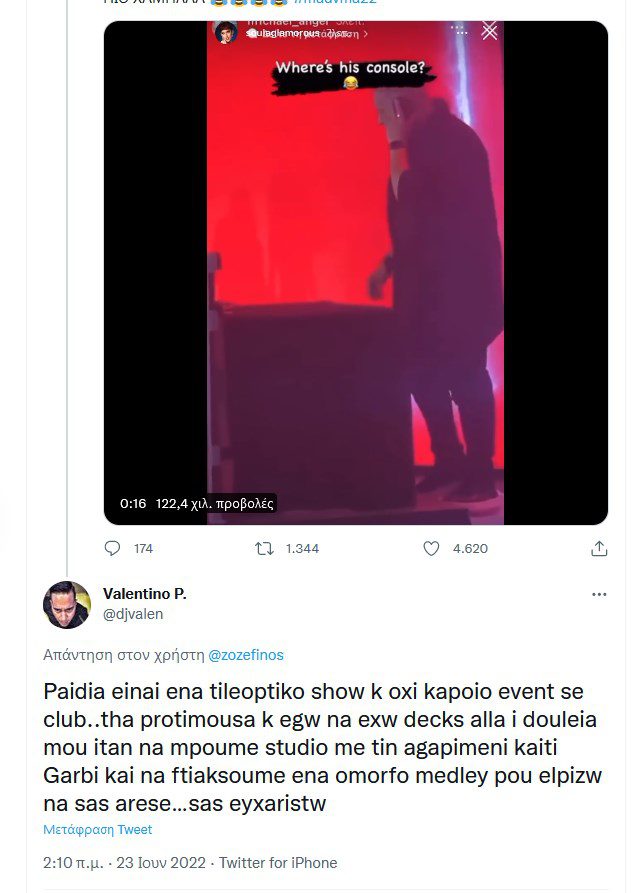The width and height of the screenshot is (637, 893).
Task: Open the Twitter for iPhone source link
Action: [x=278, y=863]
